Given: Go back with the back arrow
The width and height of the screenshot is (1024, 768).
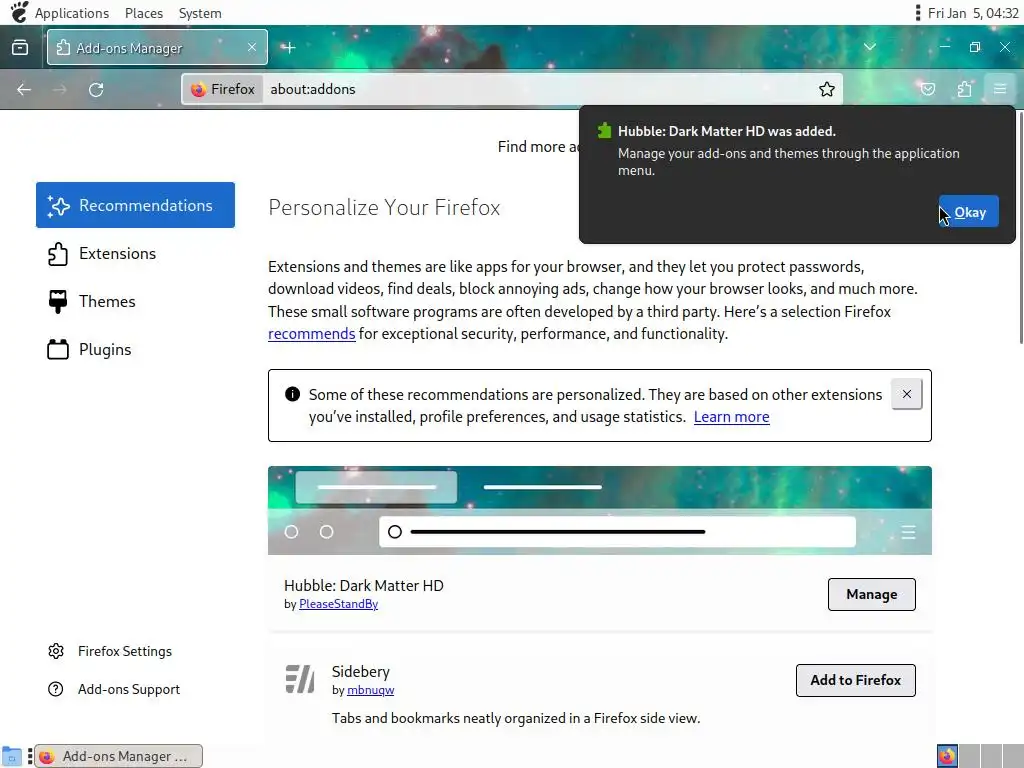Looking at the screenshot, I should click(x=24, y=89).
